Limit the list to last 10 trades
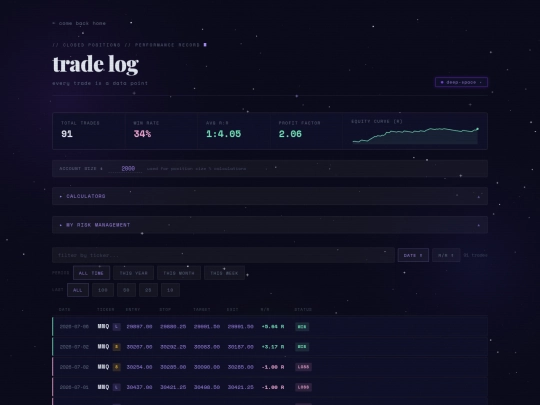The width and height of the screenshot is (540, 405). pos(170,290)
